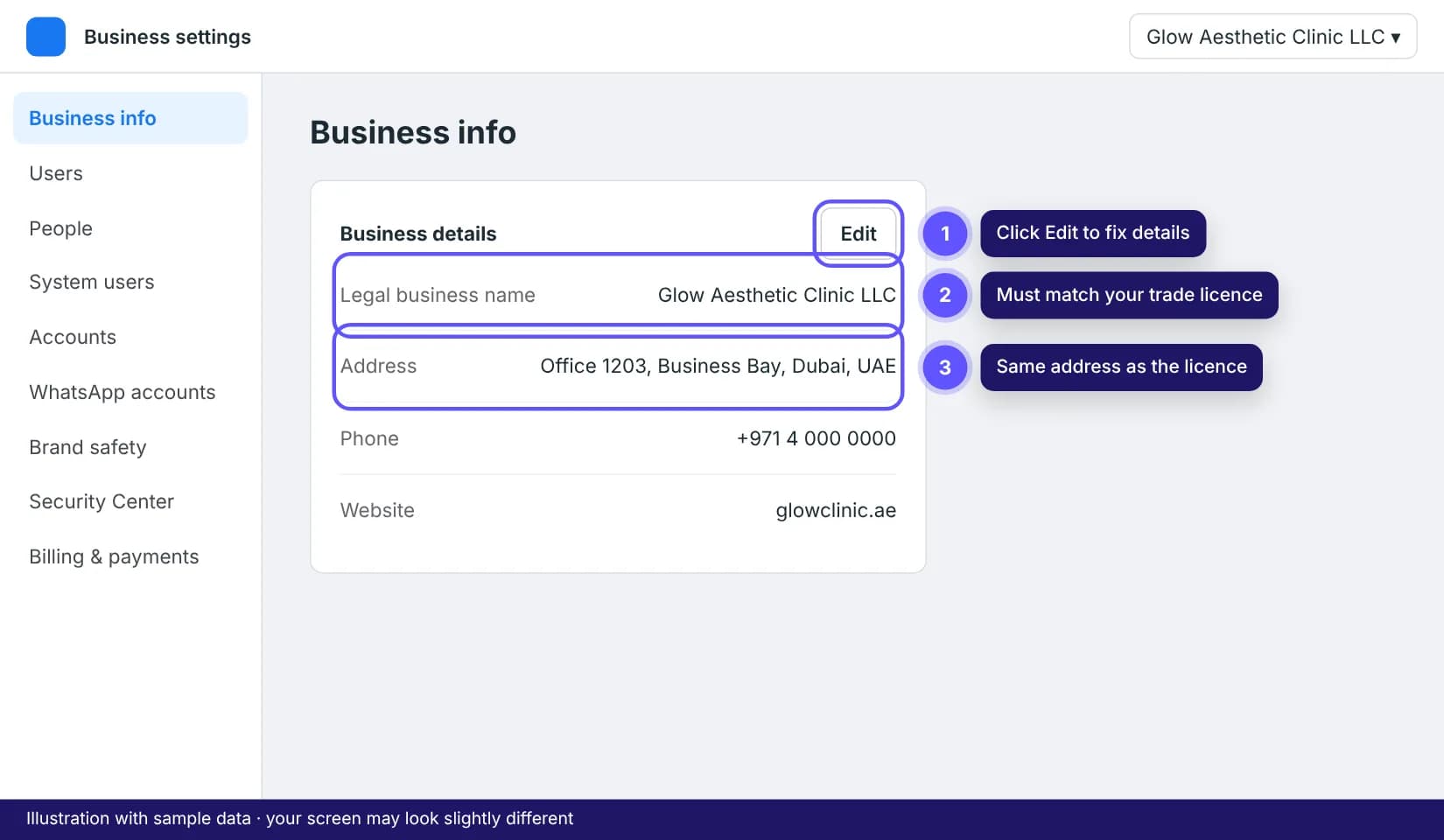Click the website glowclinic.ae

tap(836, 510)
